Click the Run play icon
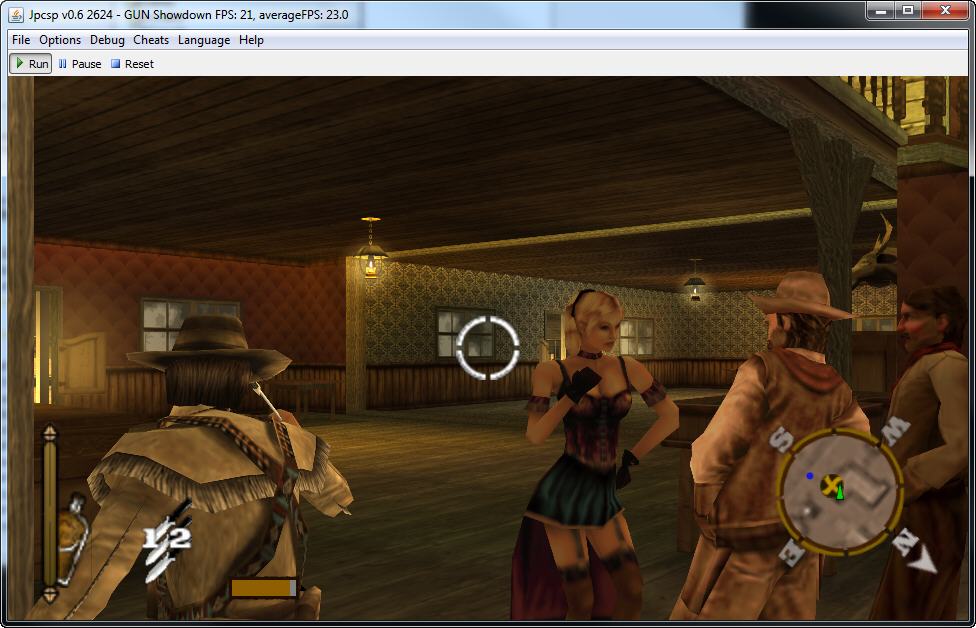 pos(19,64)
